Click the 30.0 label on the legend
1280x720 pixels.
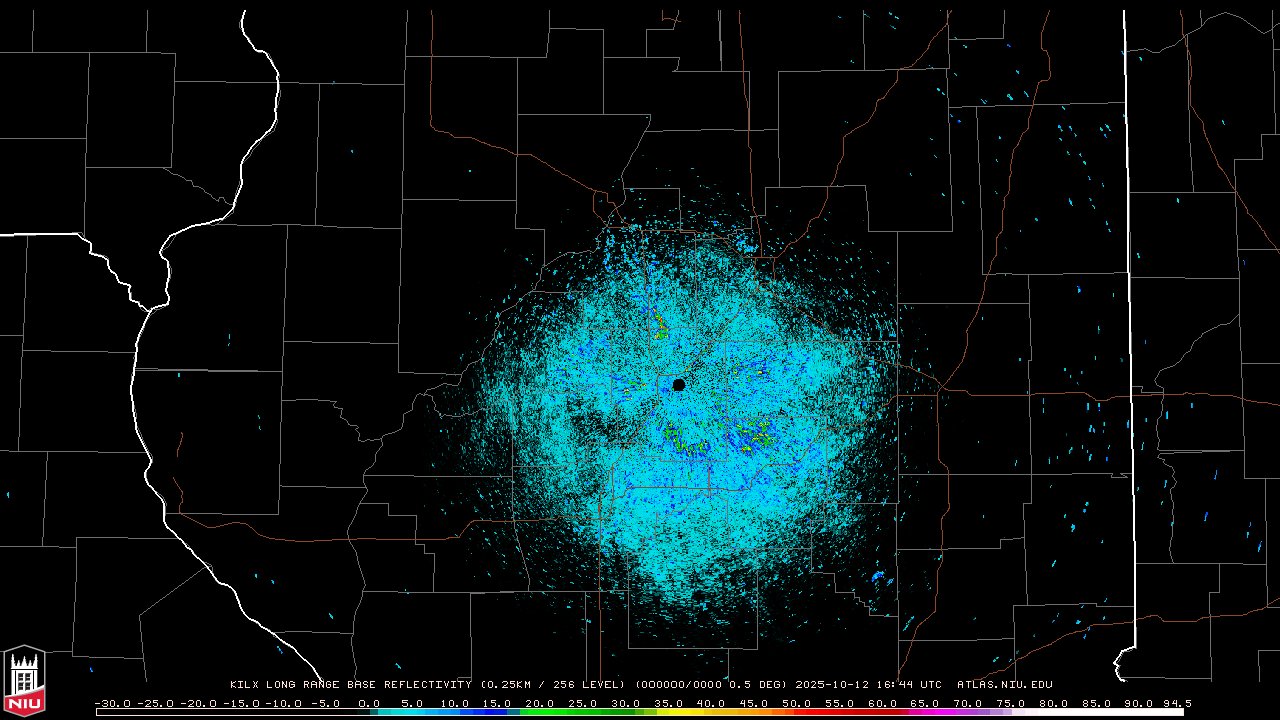tap(626, 703)
